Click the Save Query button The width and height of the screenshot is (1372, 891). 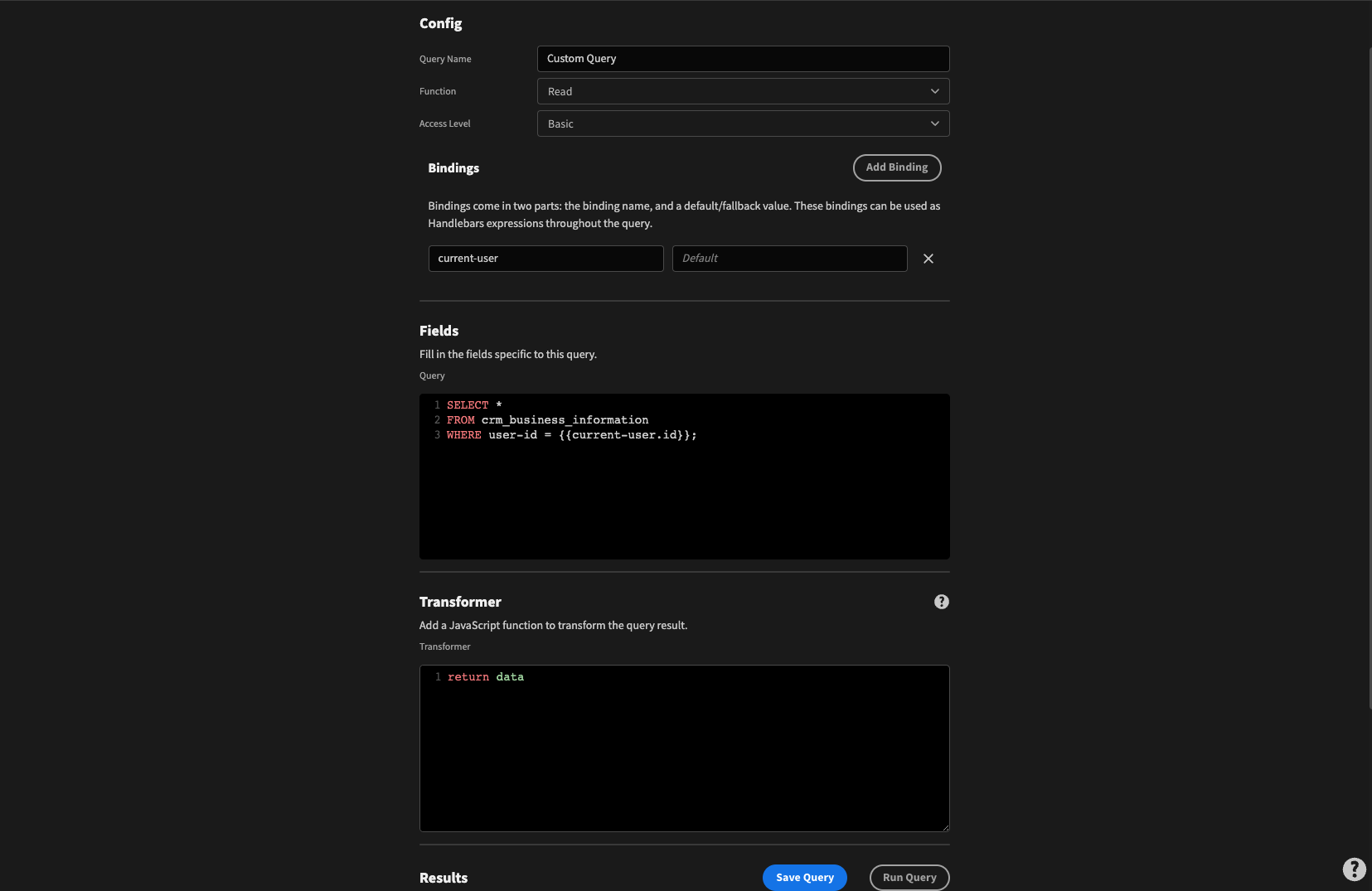tap(804, 877)
